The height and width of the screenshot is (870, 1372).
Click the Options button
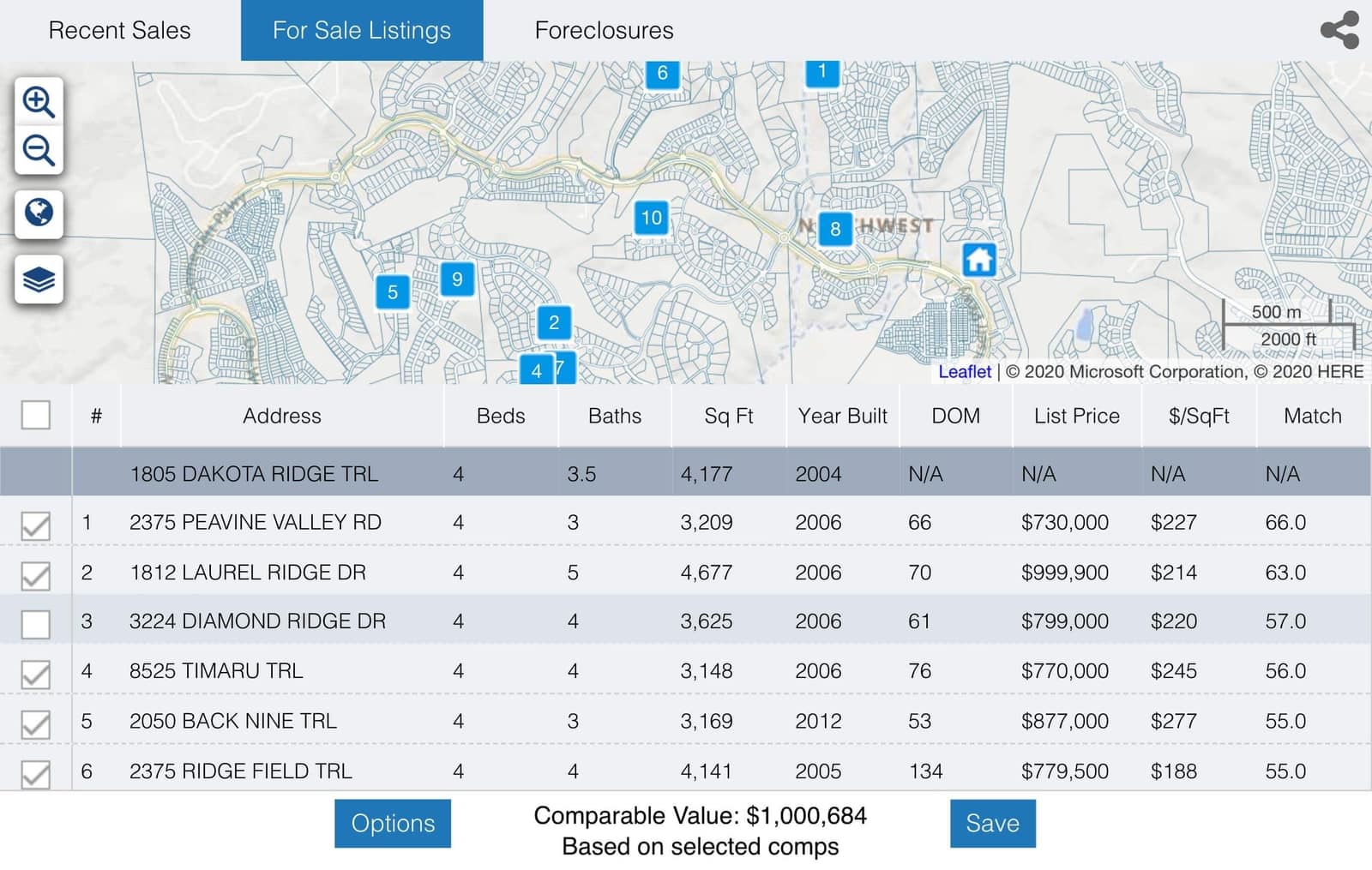click(x=393, y=824)
